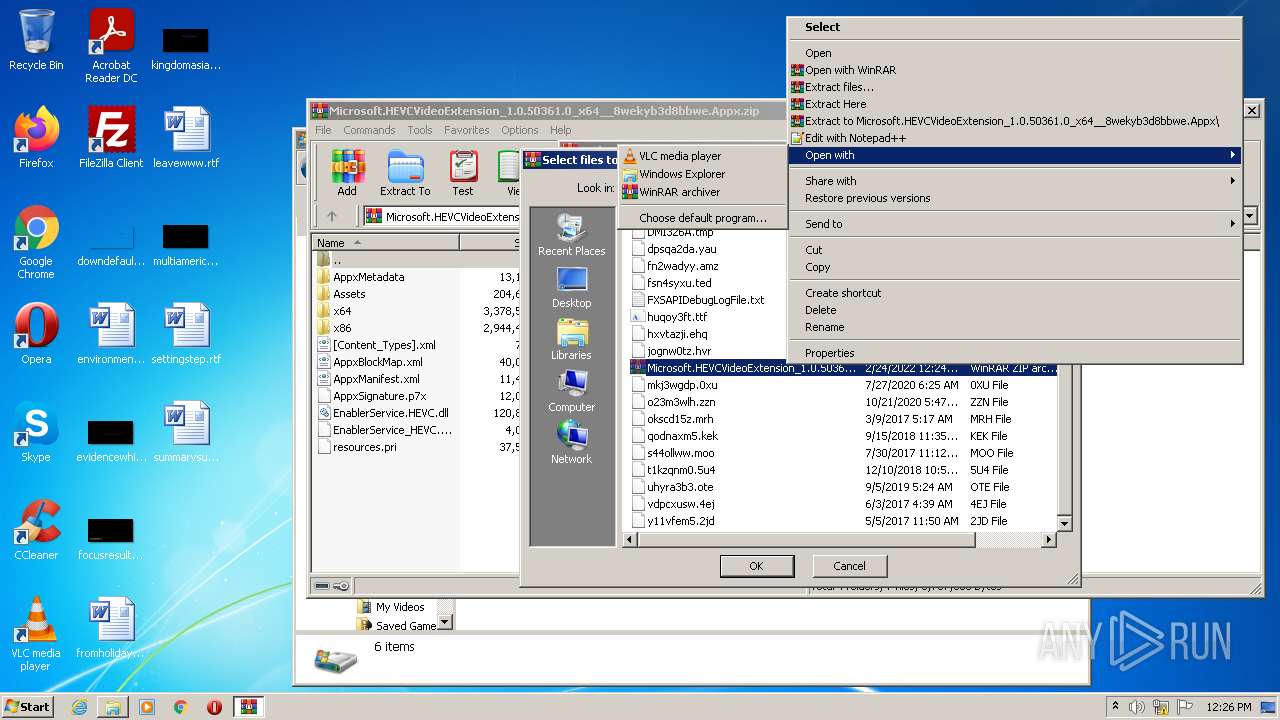
Task: Select the FileZilla Client desktop icon
Action: 111,138
